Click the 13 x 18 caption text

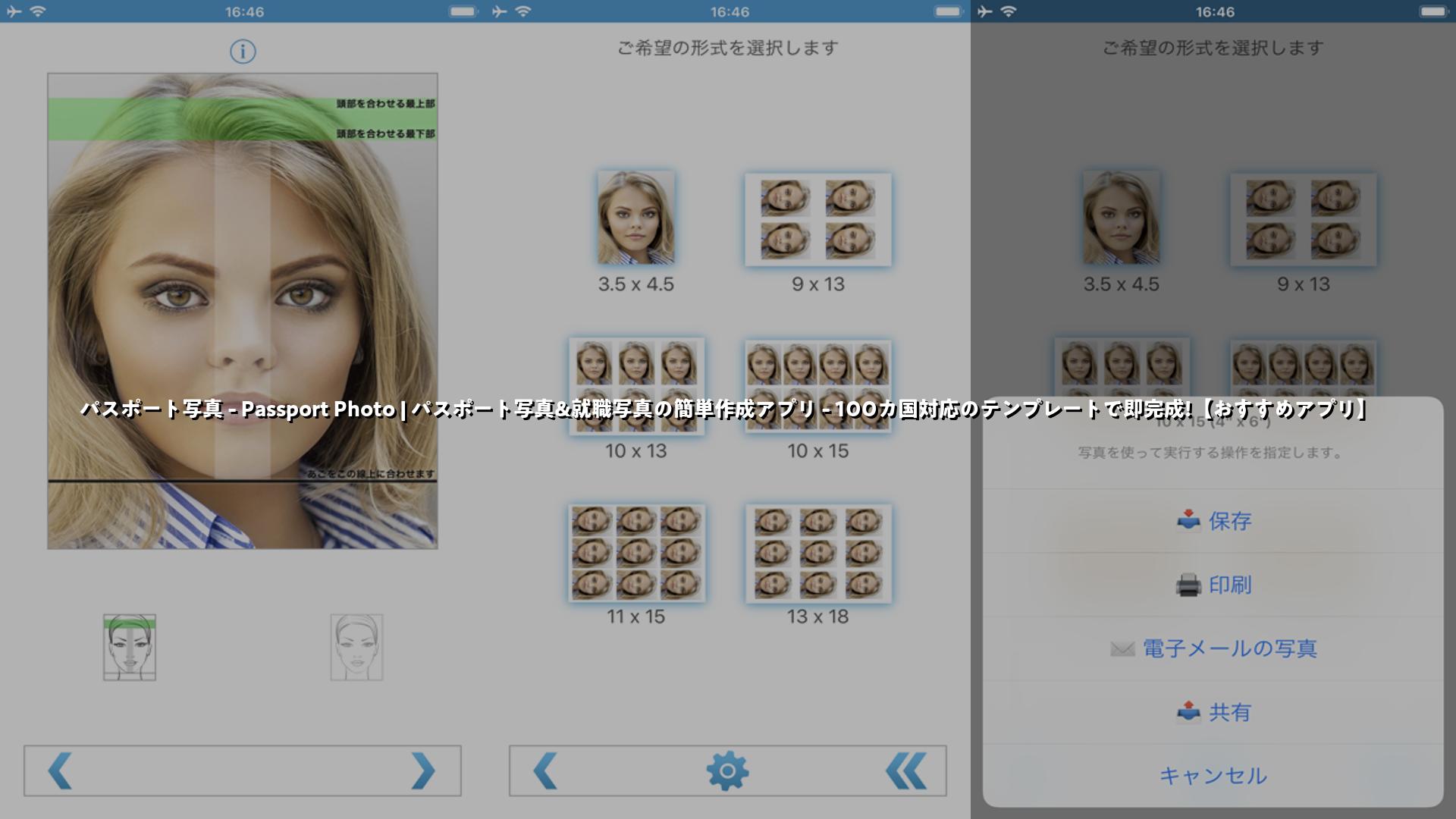(818, 617)
